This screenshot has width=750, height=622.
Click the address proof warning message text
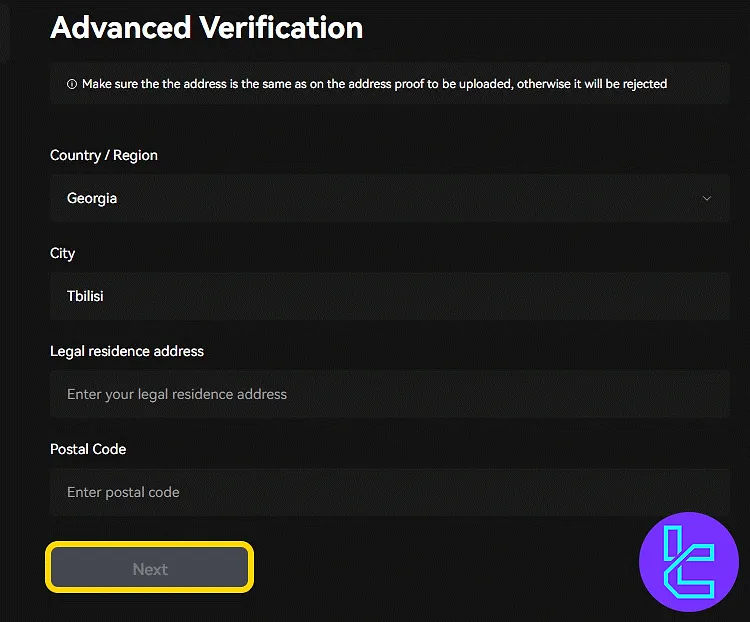click(375, 84)
